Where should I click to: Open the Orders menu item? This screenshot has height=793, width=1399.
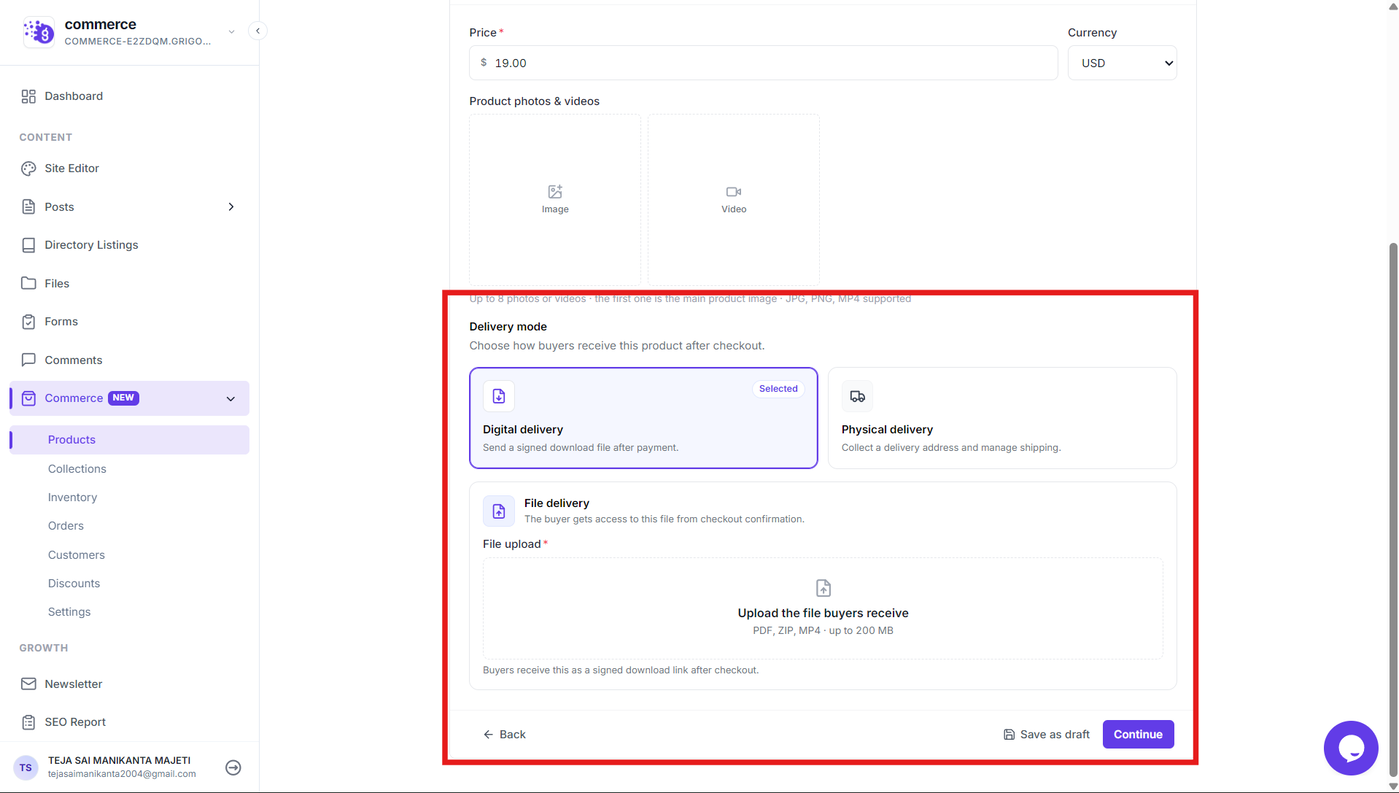(x=66, y=526)
